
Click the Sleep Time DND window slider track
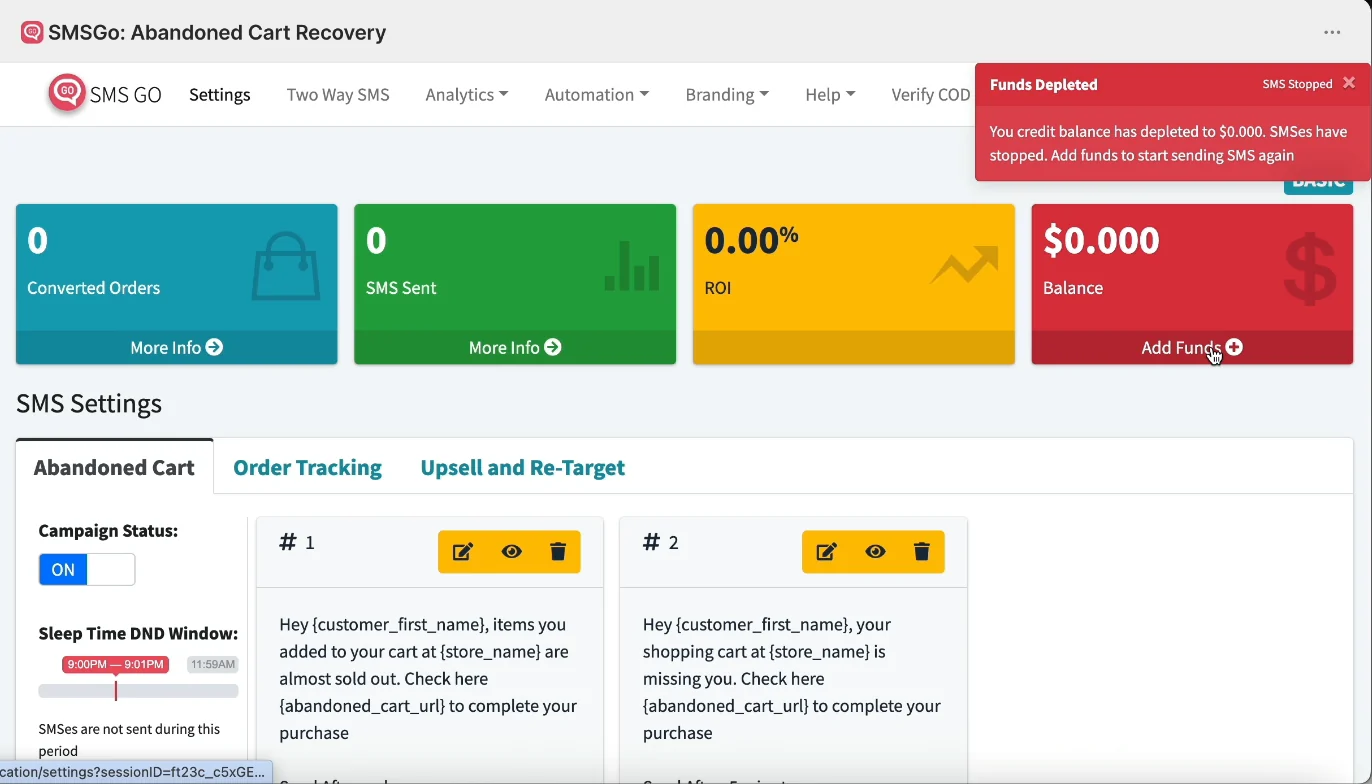click(138, 691)
